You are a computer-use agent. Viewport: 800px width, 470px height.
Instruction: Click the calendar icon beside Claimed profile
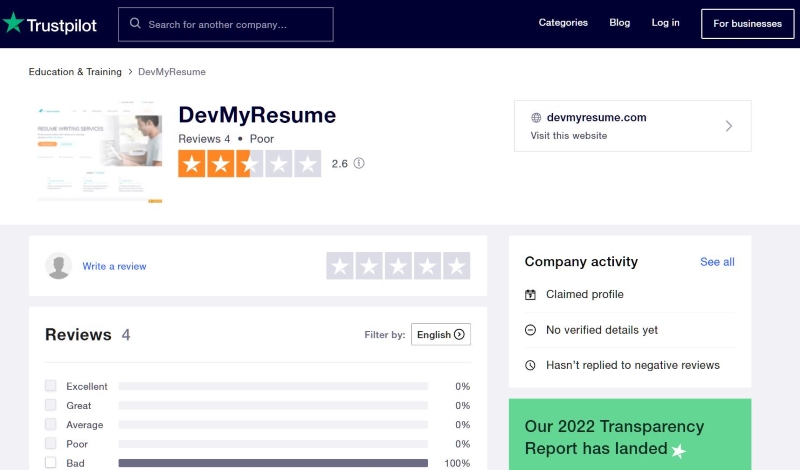tap(530, 294)
